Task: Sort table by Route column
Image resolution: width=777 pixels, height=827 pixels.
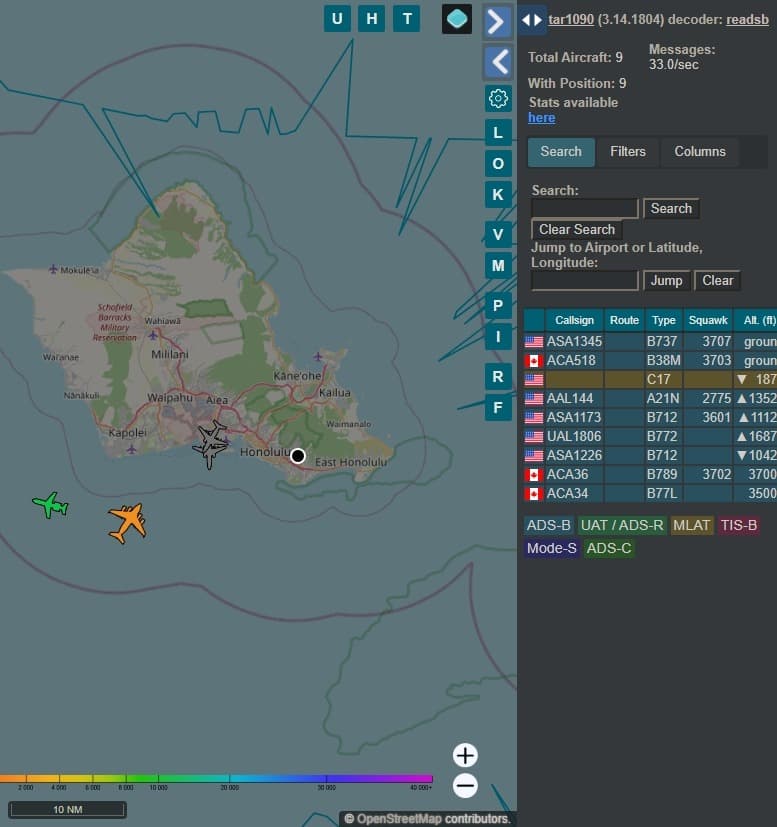Action: 624,320
